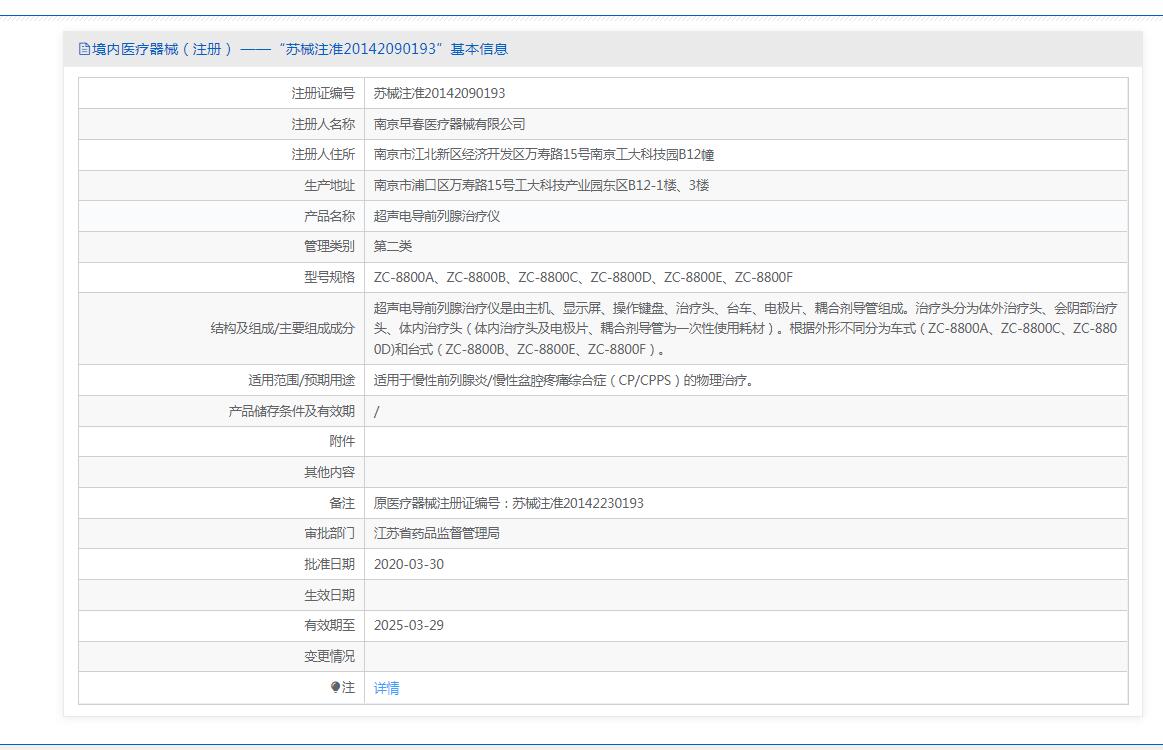
Task: Select the 注册人住所 label
Action: (323, 154)
